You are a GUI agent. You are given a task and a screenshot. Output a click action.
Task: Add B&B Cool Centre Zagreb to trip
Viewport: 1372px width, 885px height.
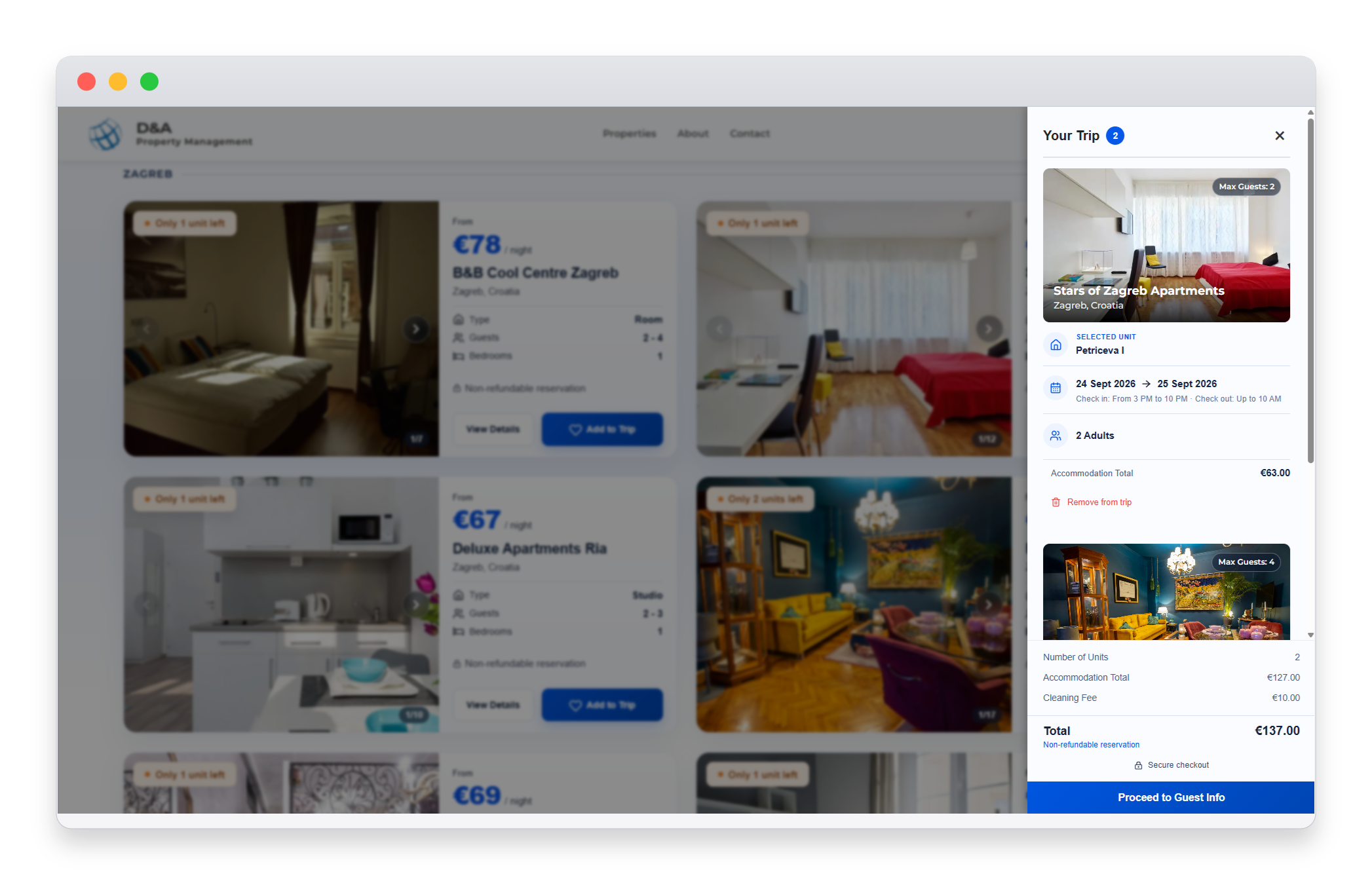point(601,429)
